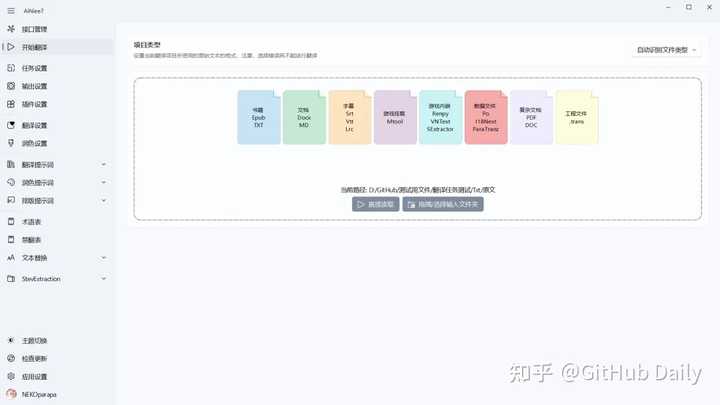Select the orange Srt Vtt Lrc subtitle card
The image size is (720, 405).
(349, 118)
